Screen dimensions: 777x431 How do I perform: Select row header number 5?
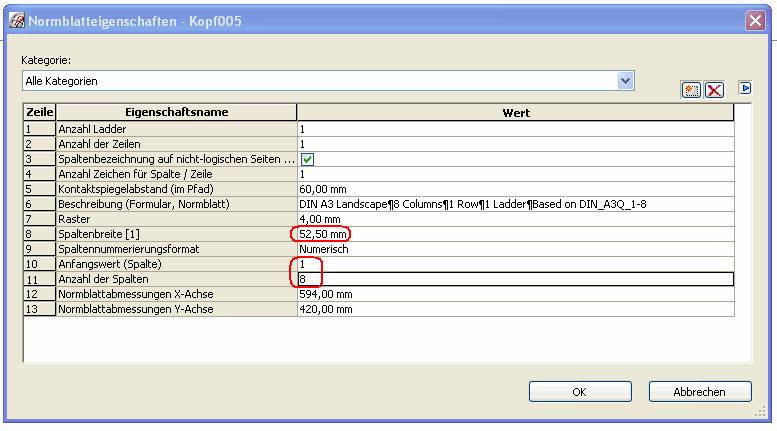coord(39,189)
